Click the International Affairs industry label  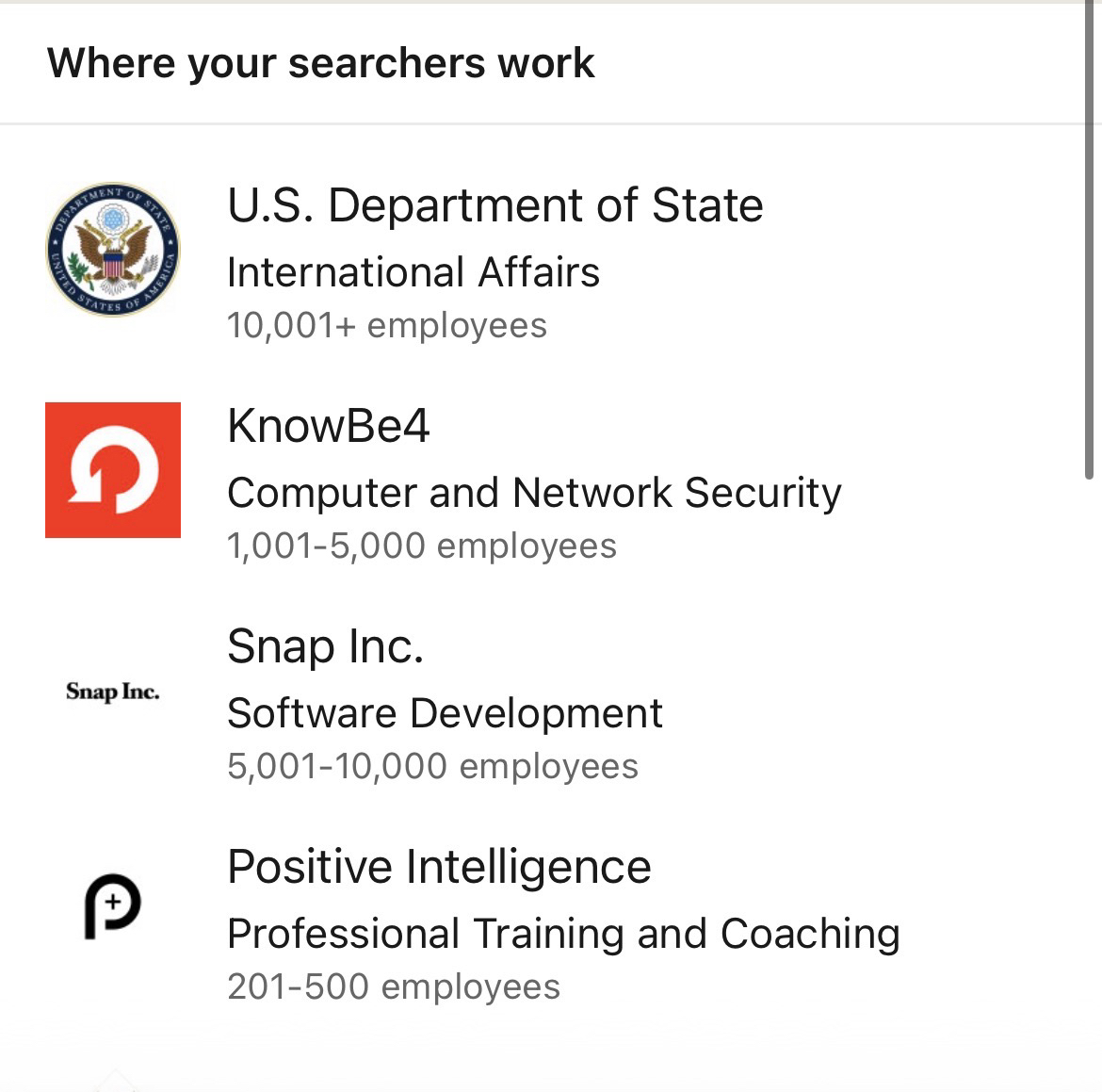(x=413, y=272)
